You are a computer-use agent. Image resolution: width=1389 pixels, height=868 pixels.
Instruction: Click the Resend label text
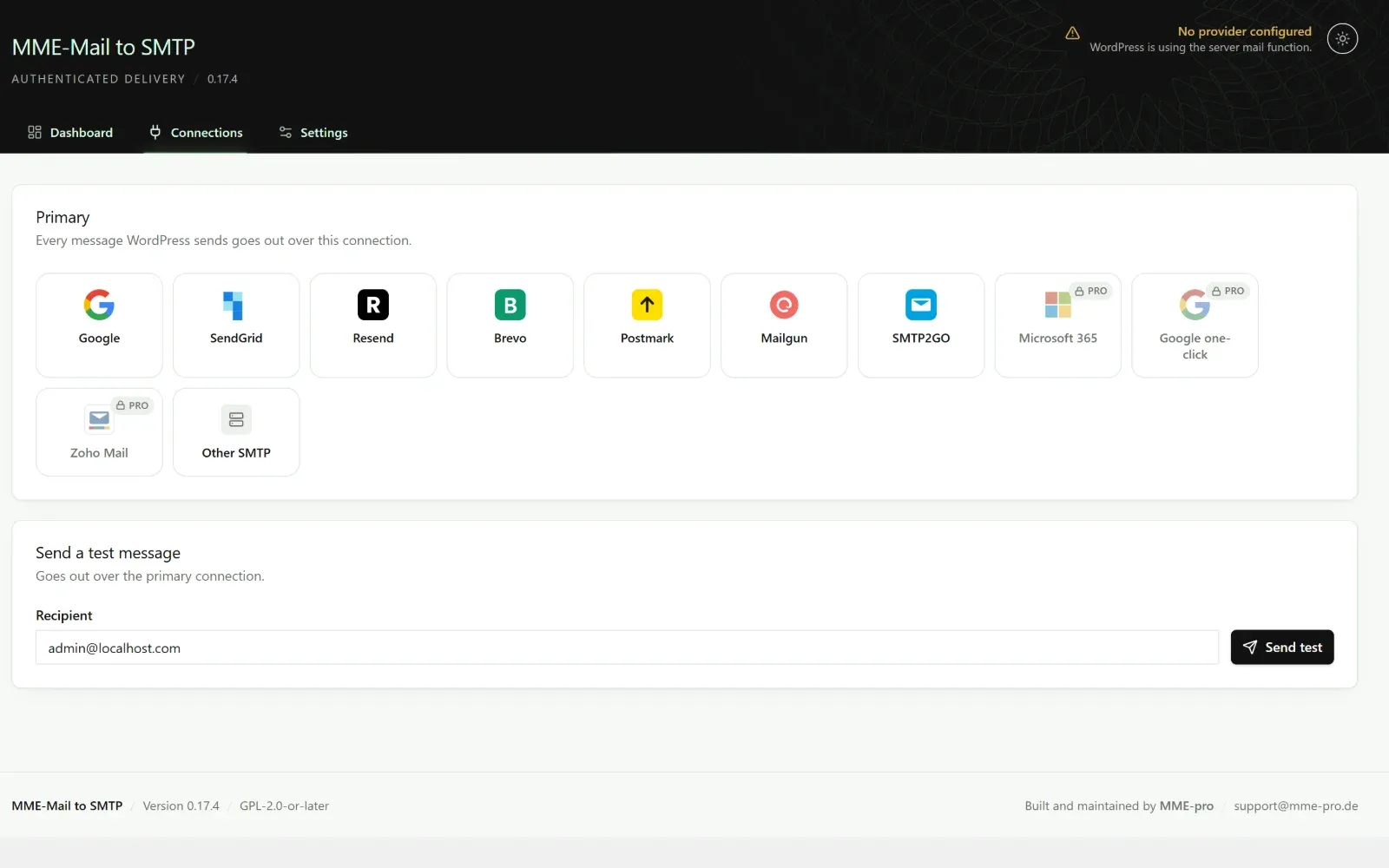click(373, 339)
